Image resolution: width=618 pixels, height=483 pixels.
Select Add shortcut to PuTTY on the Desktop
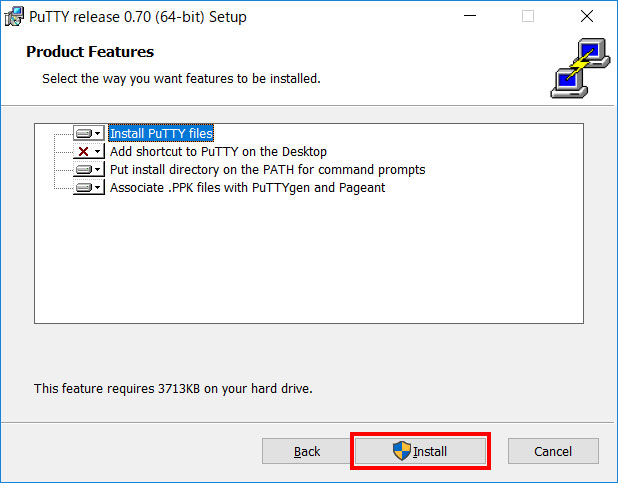coord(218,151)
